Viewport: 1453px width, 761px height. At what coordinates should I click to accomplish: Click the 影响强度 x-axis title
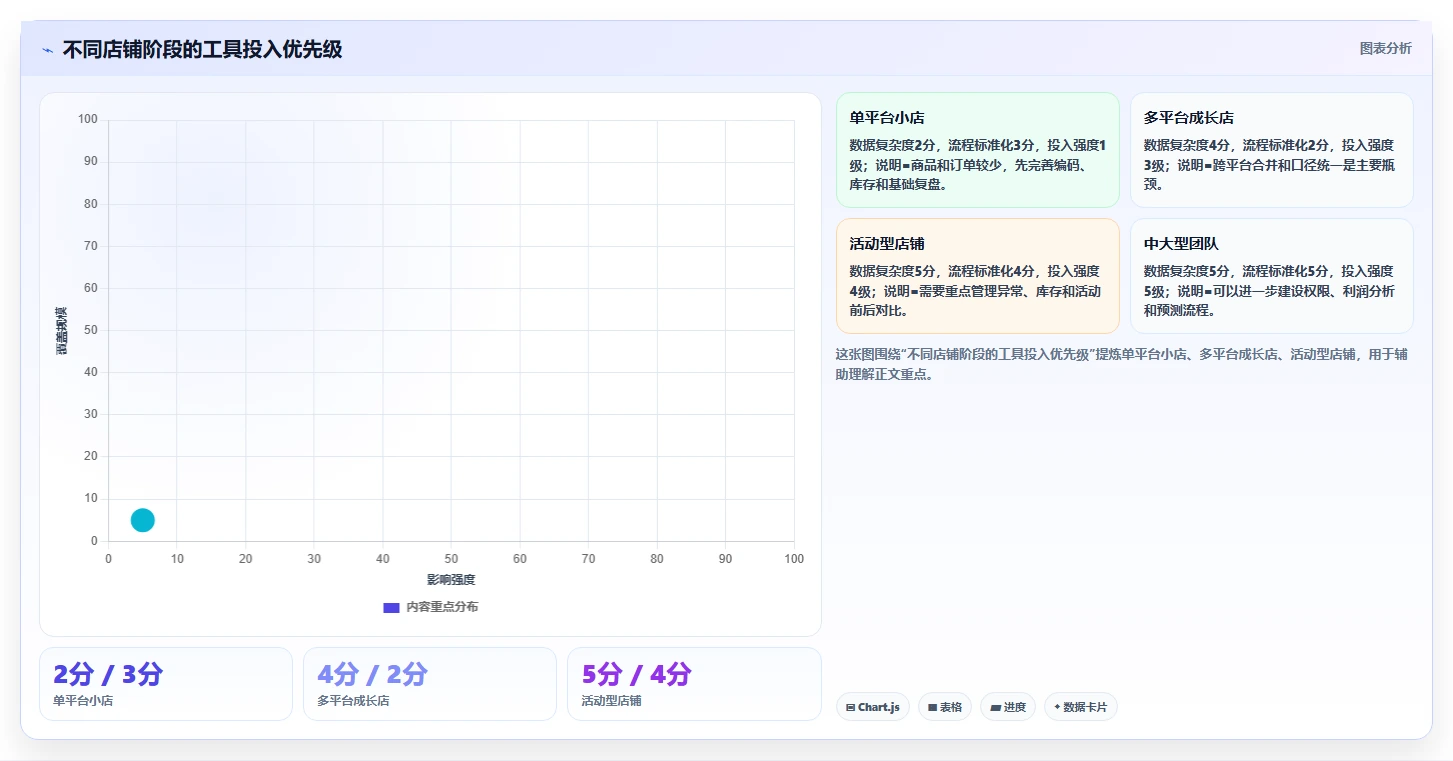point(451,579)
